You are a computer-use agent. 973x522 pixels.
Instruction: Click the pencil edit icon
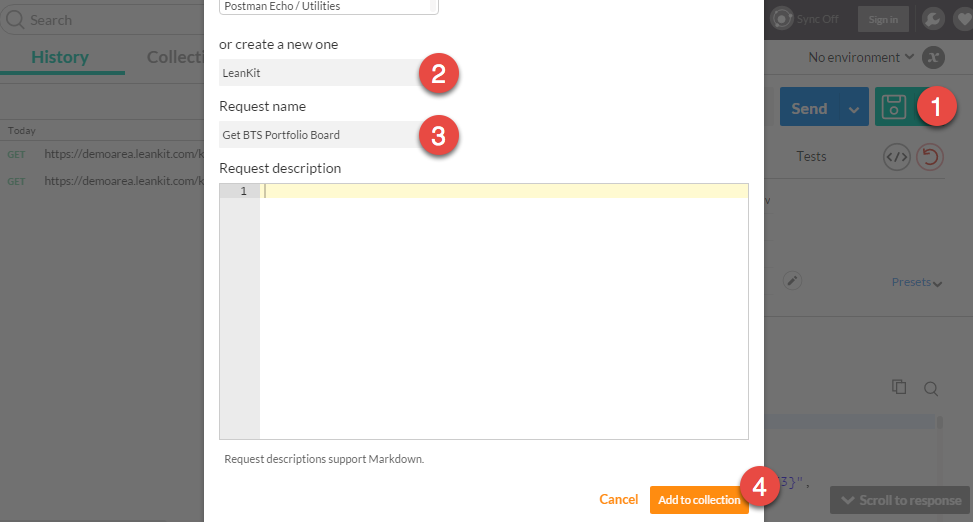pos(792,281)
